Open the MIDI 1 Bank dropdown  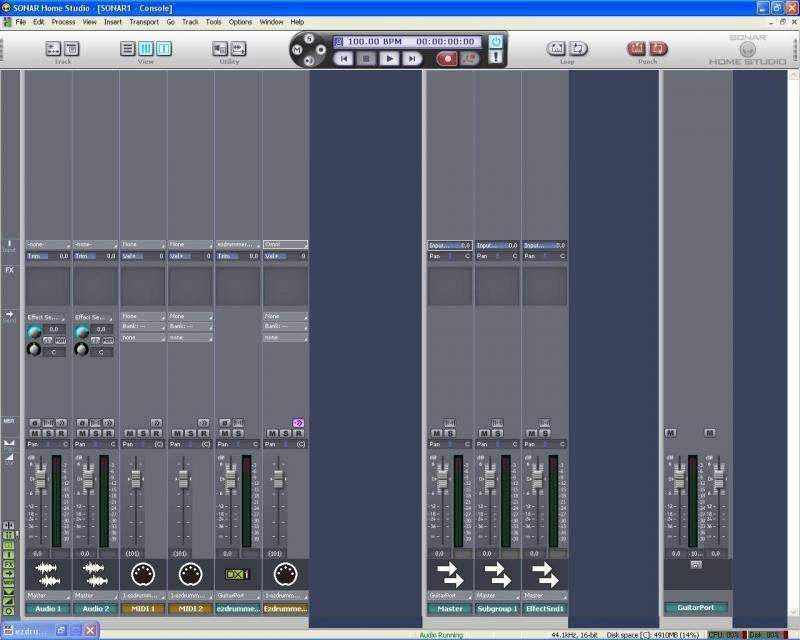pos(143,327)
